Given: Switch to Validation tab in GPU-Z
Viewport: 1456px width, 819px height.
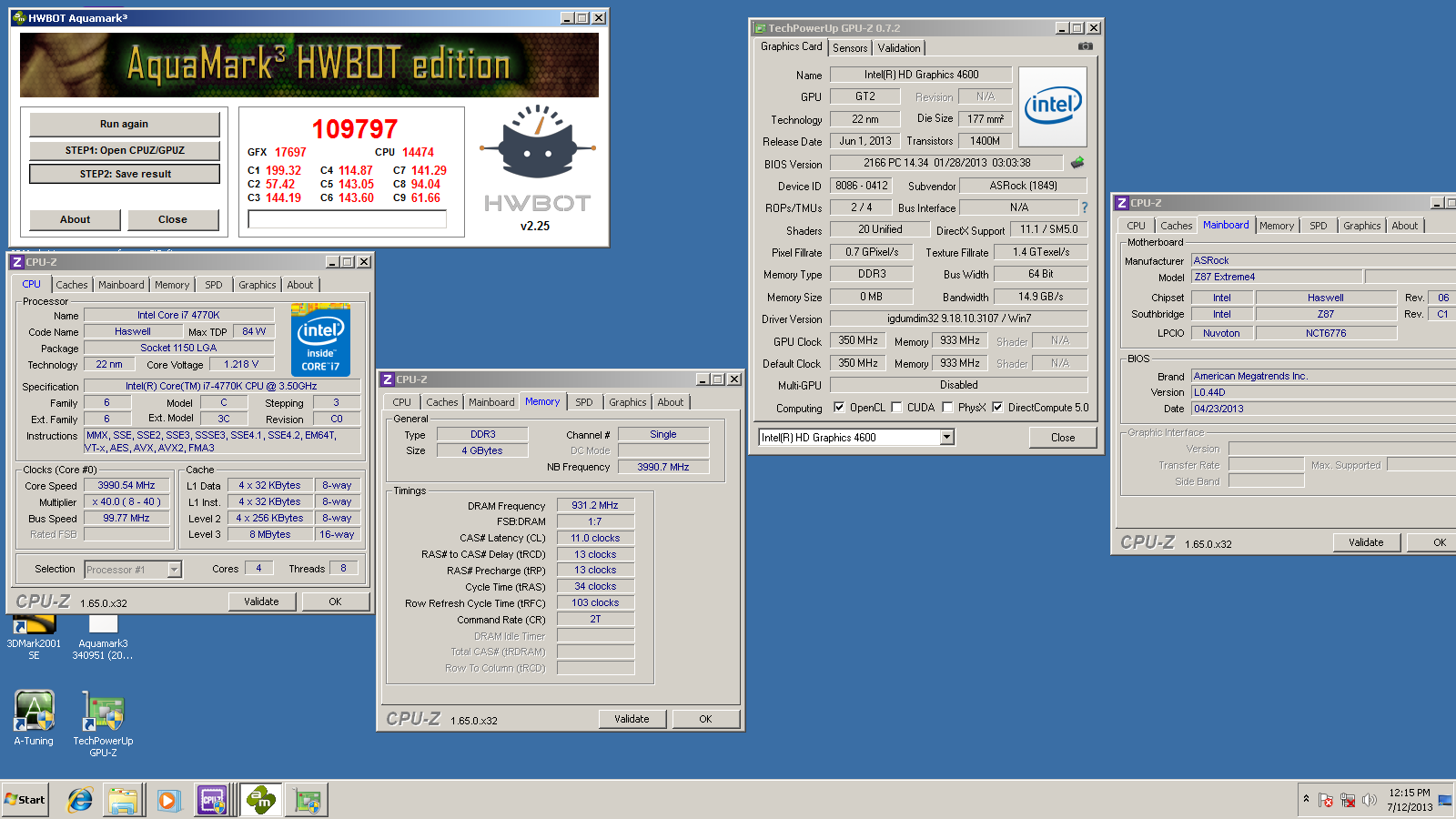Looking at the screenshot, I should click(x=899, y=48).
